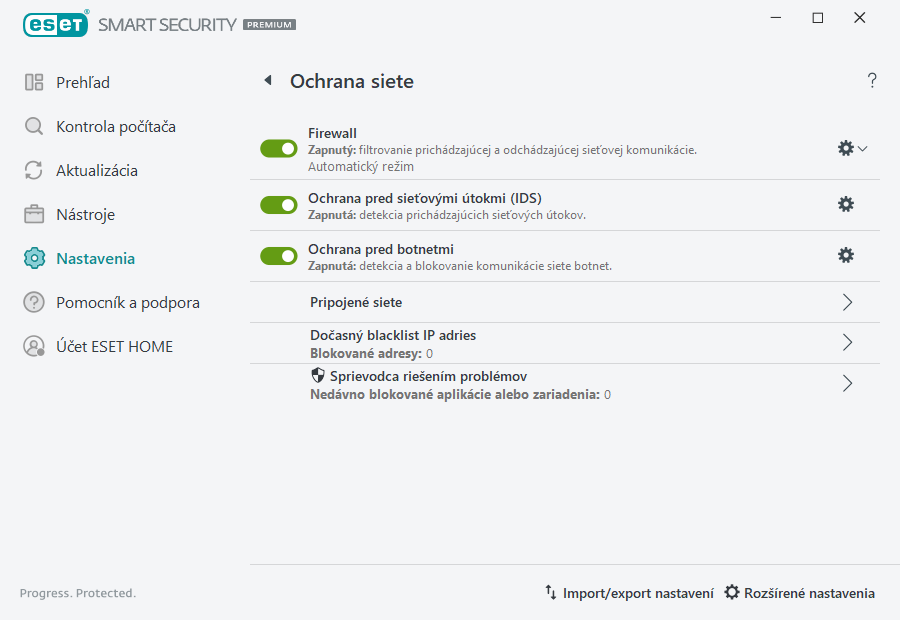Open Pripojené siete via its chevron
Image resolution: width=900 pixels, height=620 pixels.
pyautogui.click(x=847, y=301)
